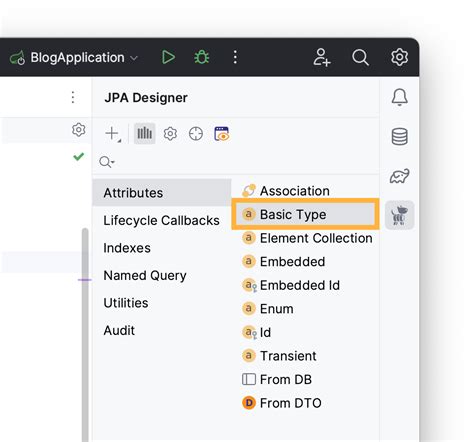Open the BlogApplication run configuration dropdown
The image size is (474, 442).
coord(74,58)
